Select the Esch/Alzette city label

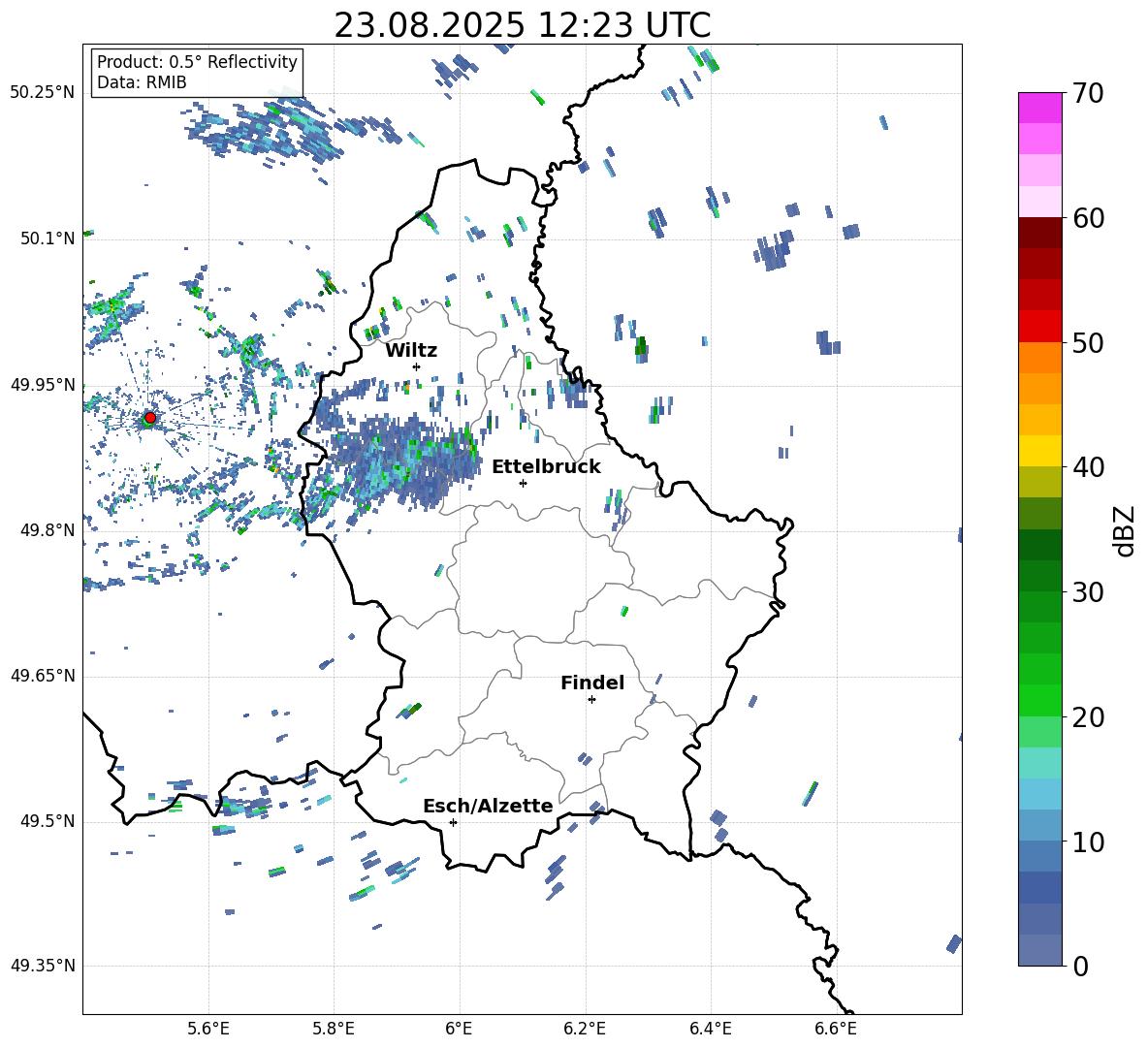click(488, 806)
